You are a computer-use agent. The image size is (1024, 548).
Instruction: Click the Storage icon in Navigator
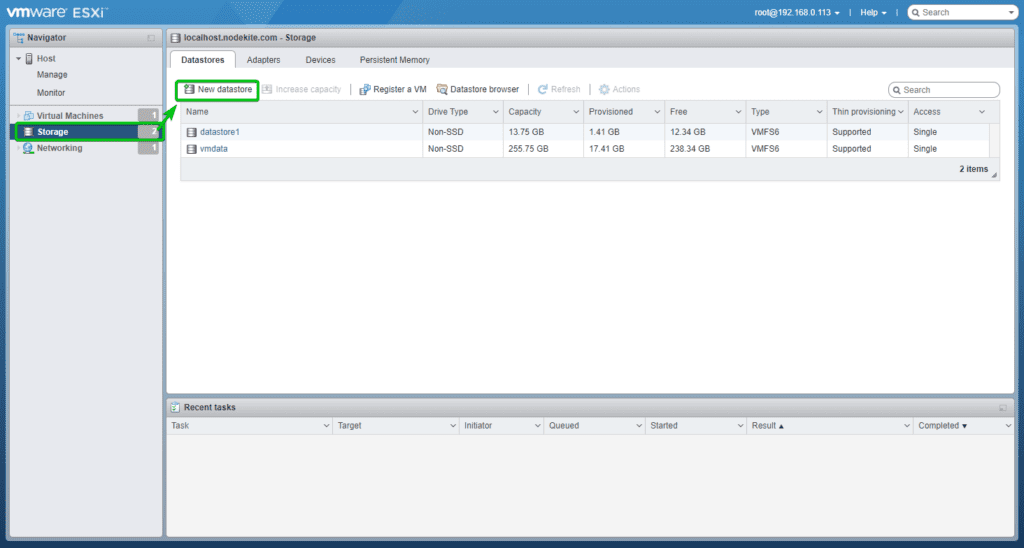click(28, 132)
